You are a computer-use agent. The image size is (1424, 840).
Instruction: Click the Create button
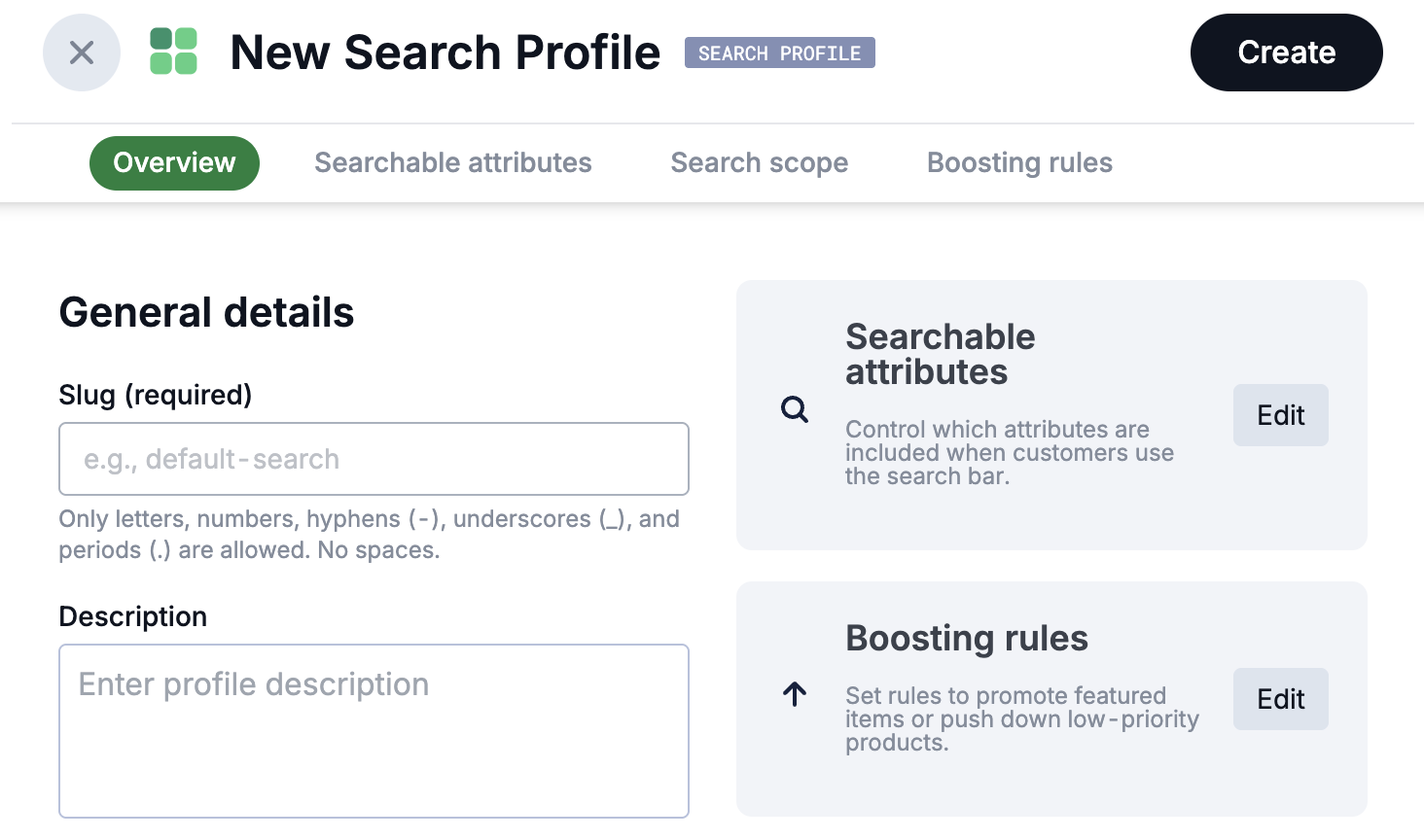[x=1286, y=52]
